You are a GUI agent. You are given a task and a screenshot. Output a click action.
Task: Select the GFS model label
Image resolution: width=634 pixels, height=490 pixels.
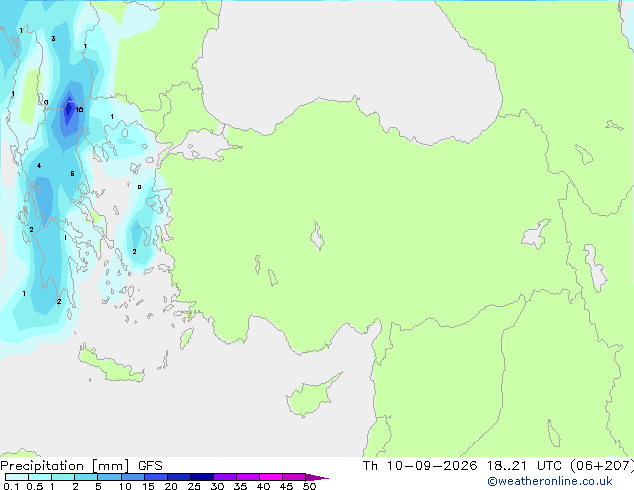[x=150, y=466]
